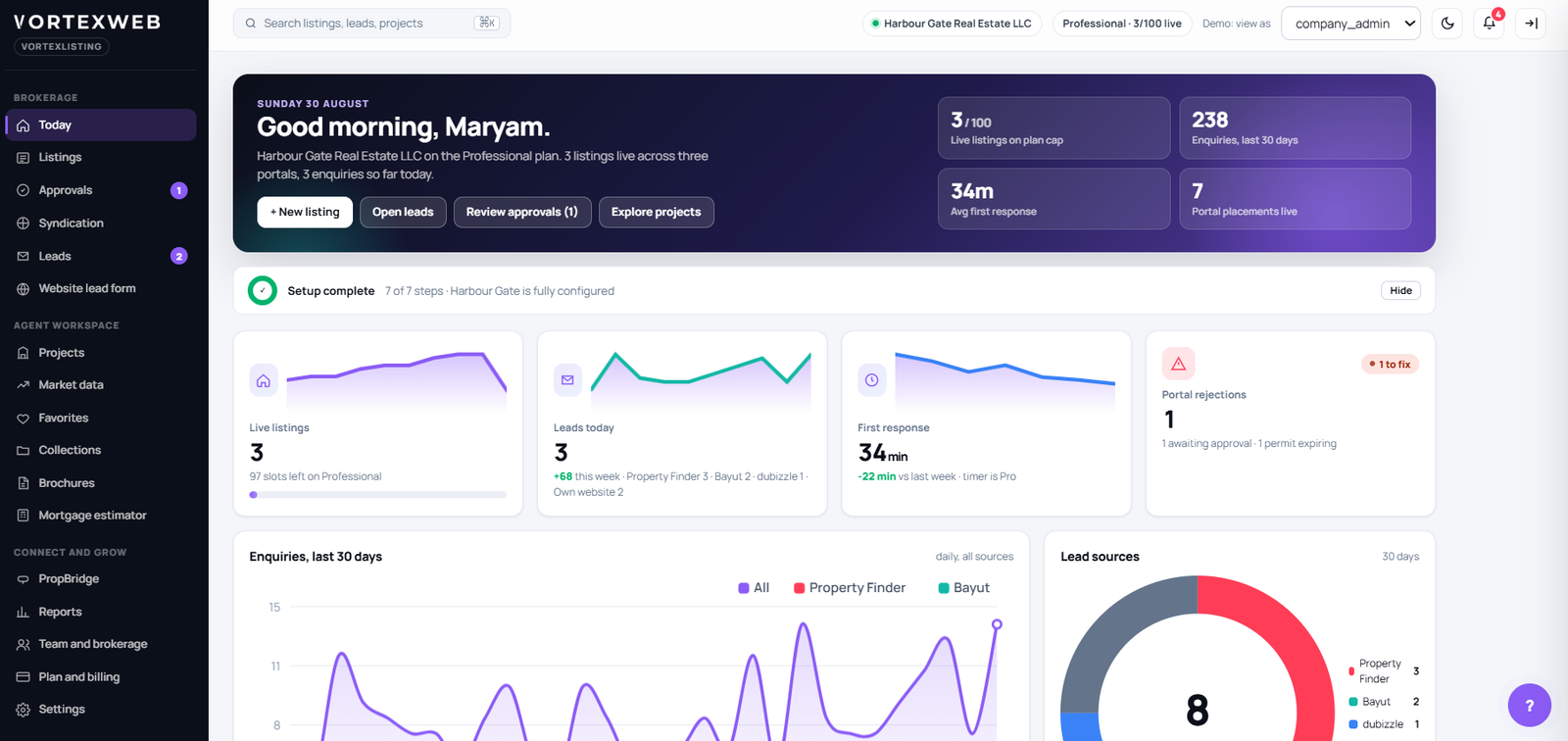Click the Favorites heart icon
1568x741 pixels.
click(x=23, y=419)
